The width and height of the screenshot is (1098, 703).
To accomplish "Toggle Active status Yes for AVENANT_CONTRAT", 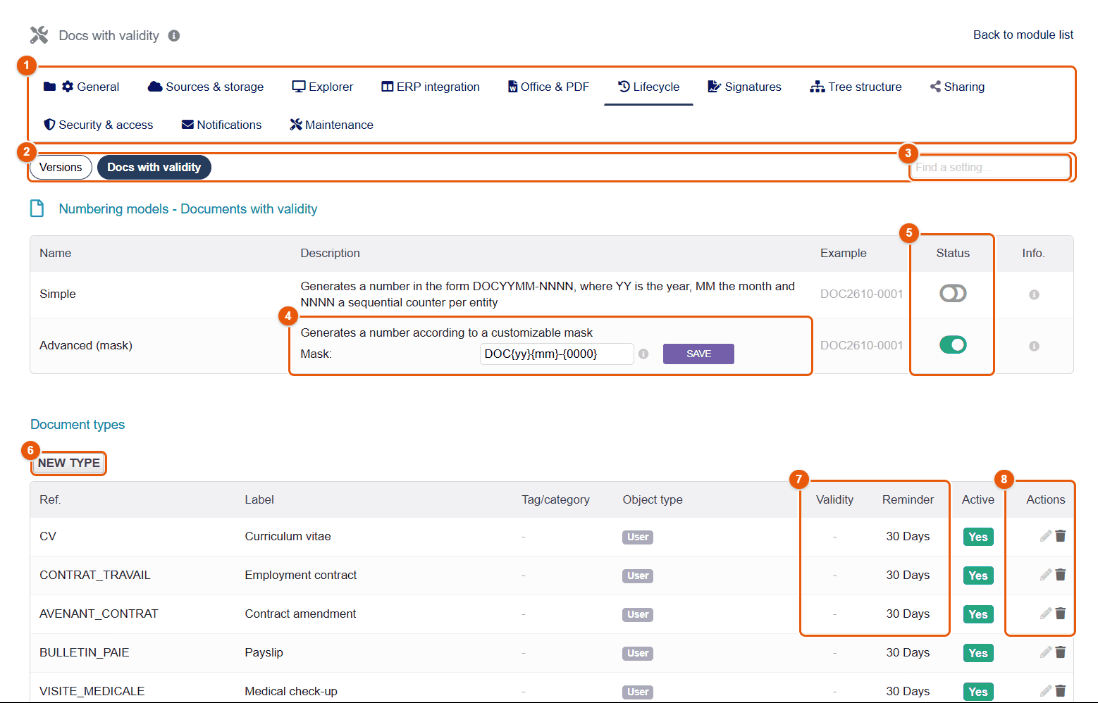I will tap(978, 614).
